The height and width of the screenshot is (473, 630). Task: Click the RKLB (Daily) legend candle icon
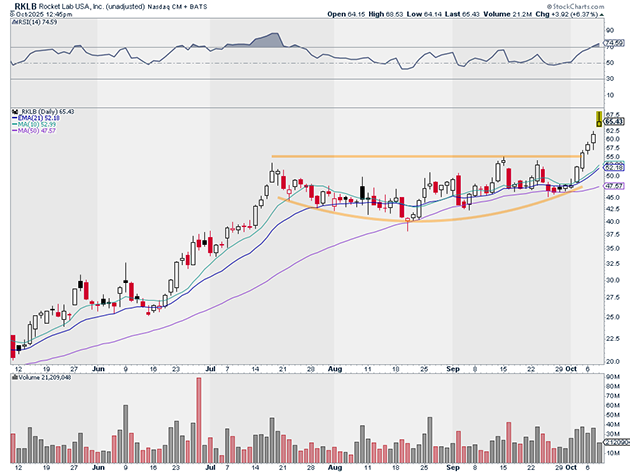tap(12, 110)
